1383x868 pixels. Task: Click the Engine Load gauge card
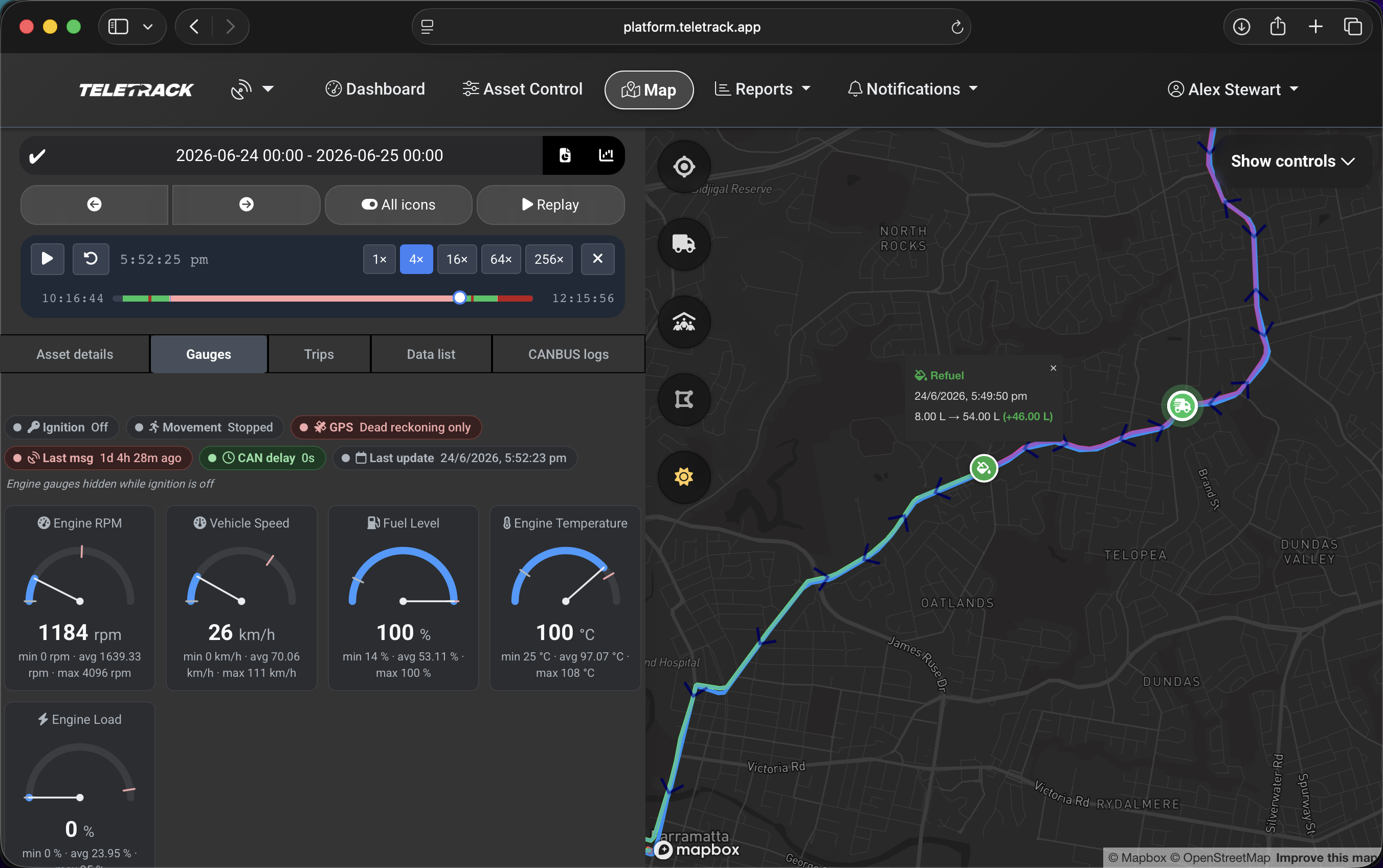point(80,784)
